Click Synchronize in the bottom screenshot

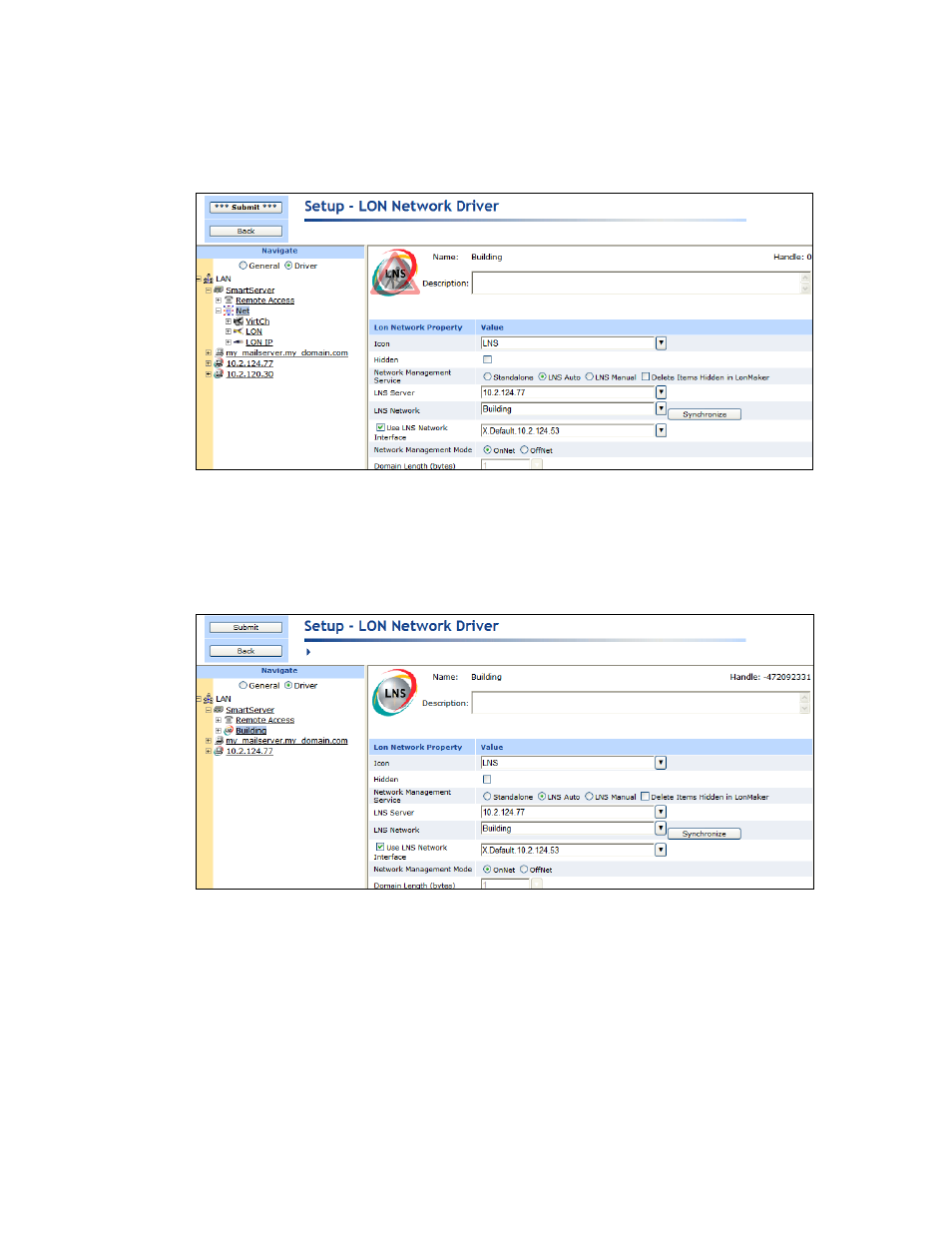[705, 834]
